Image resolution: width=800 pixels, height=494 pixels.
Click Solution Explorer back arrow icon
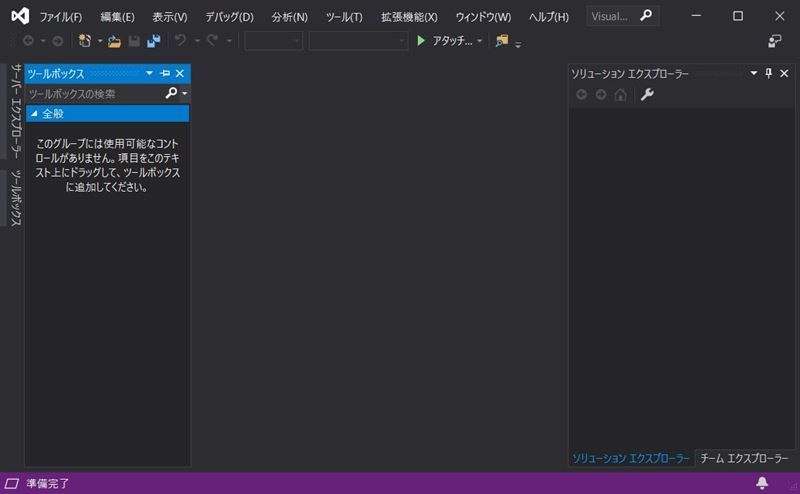(x=581, y=94)
